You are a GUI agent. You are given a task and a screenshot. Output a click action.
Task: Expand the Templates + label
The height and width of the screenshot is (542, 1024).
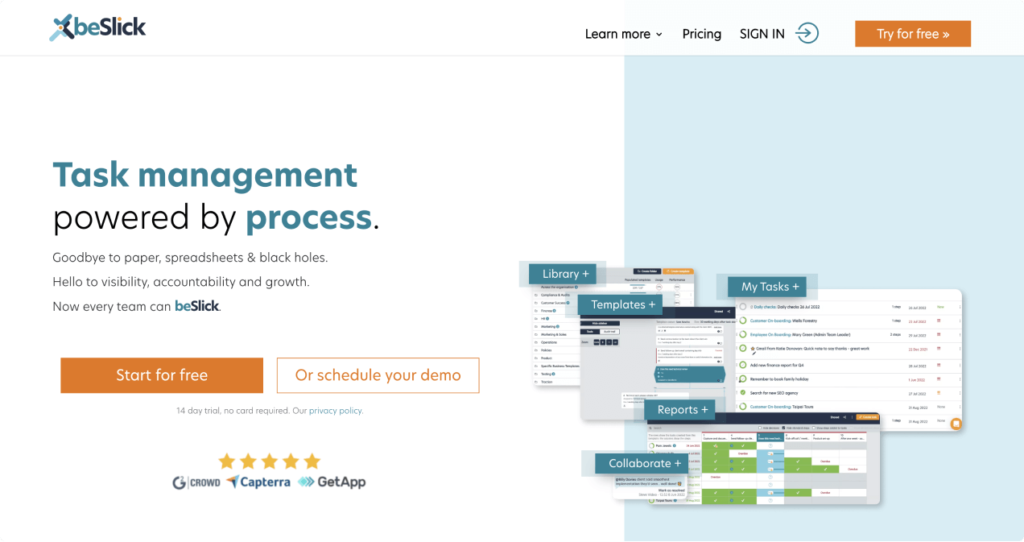pyautogui.click(x=623, y=304)
